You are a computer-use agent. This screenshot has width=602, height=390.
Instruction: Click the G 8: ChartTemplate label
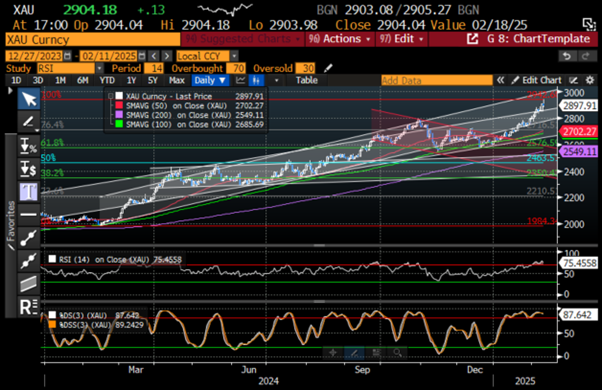pos(538,39)
